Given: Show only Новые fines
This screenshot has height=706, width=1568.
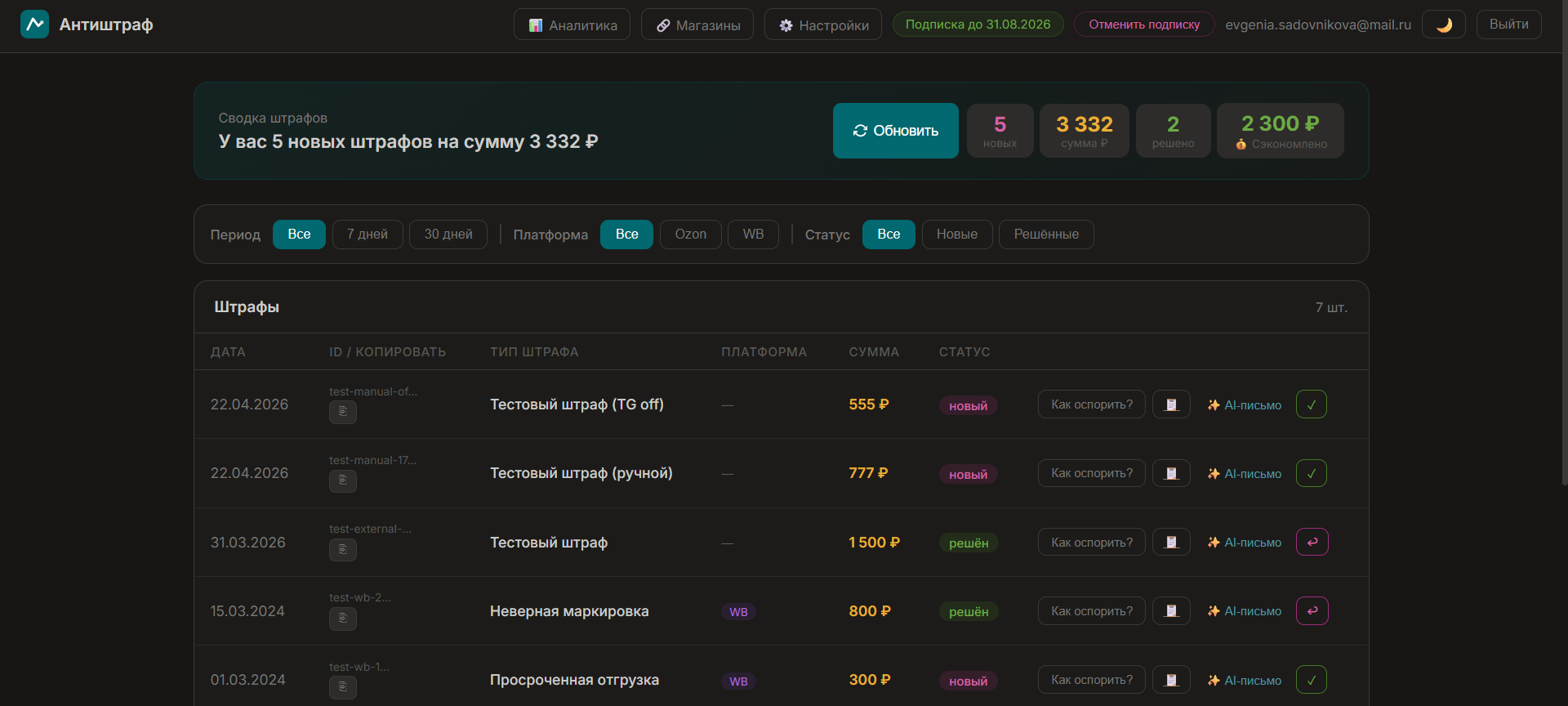Looking at the screenshot, I should tap(957, 235).
